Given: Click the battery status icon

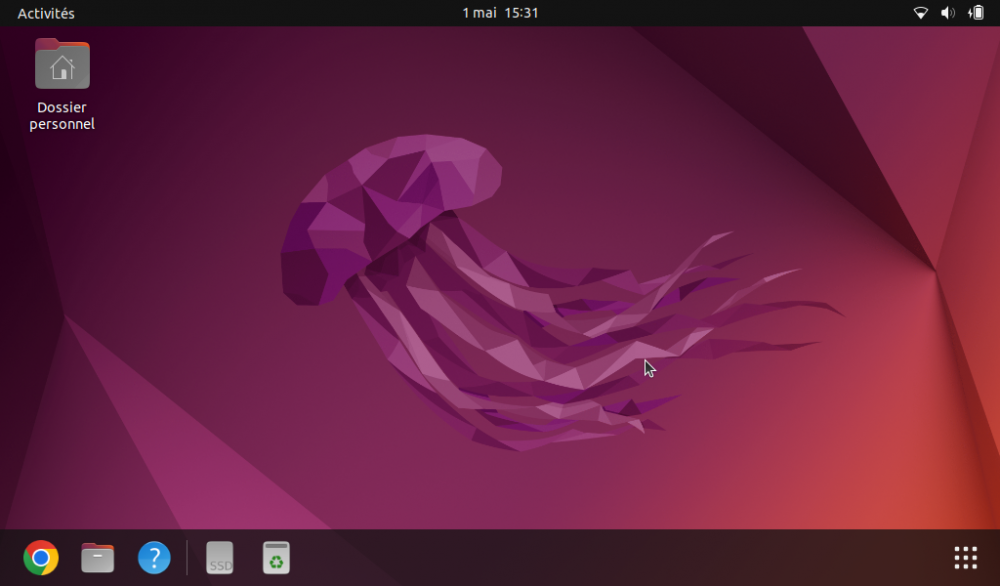Looking at the screenshot, I should [976, 13].
